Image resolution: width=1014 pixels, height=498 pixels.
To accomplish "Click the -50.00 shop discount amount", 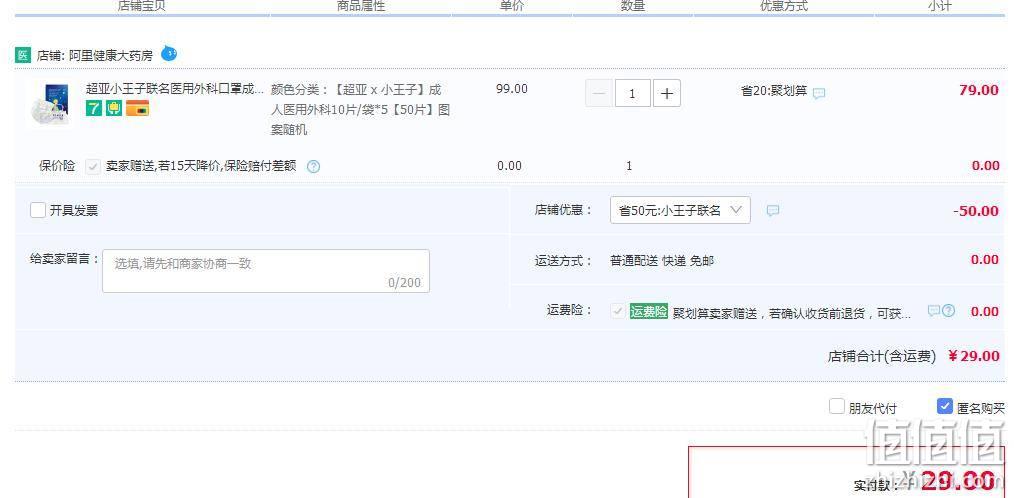I will pos(976,211).
